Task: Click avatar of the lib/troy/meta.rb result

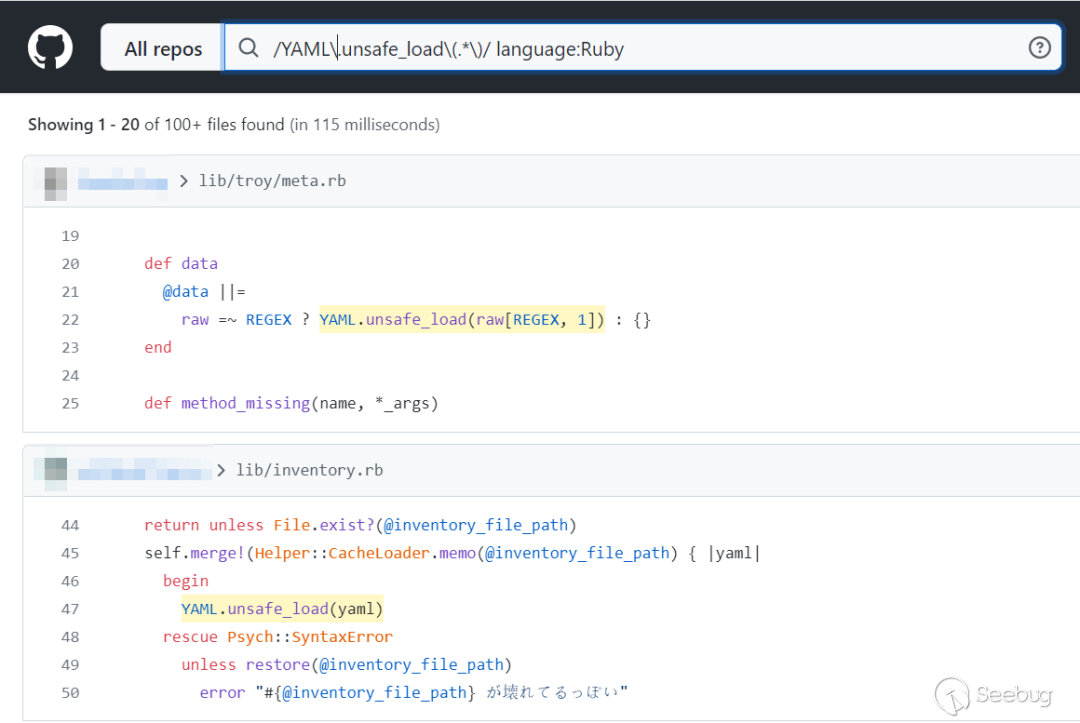Action: (x=56, y=181)
